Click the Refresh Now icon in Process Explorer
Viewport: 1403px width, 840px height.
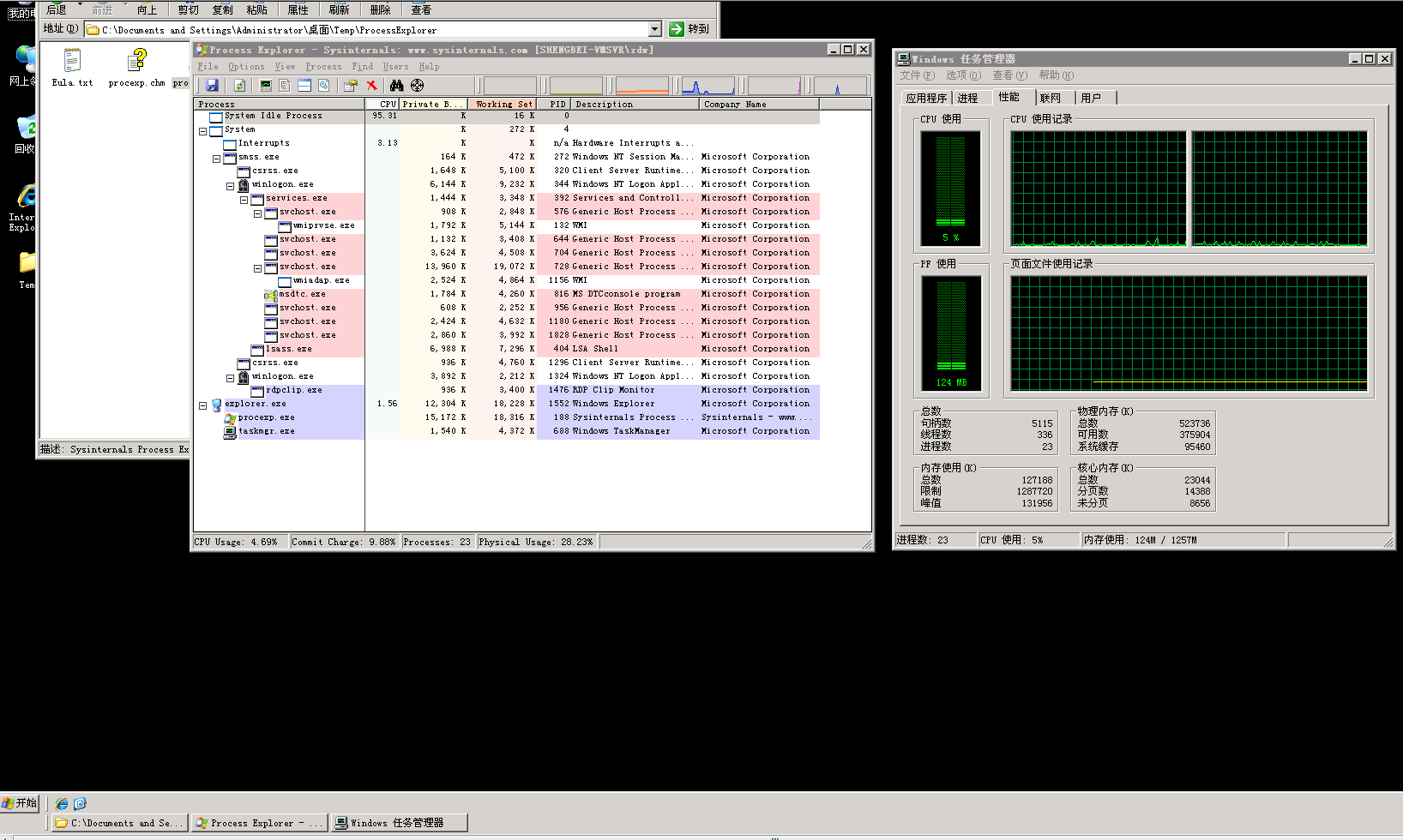click(239, 86)
